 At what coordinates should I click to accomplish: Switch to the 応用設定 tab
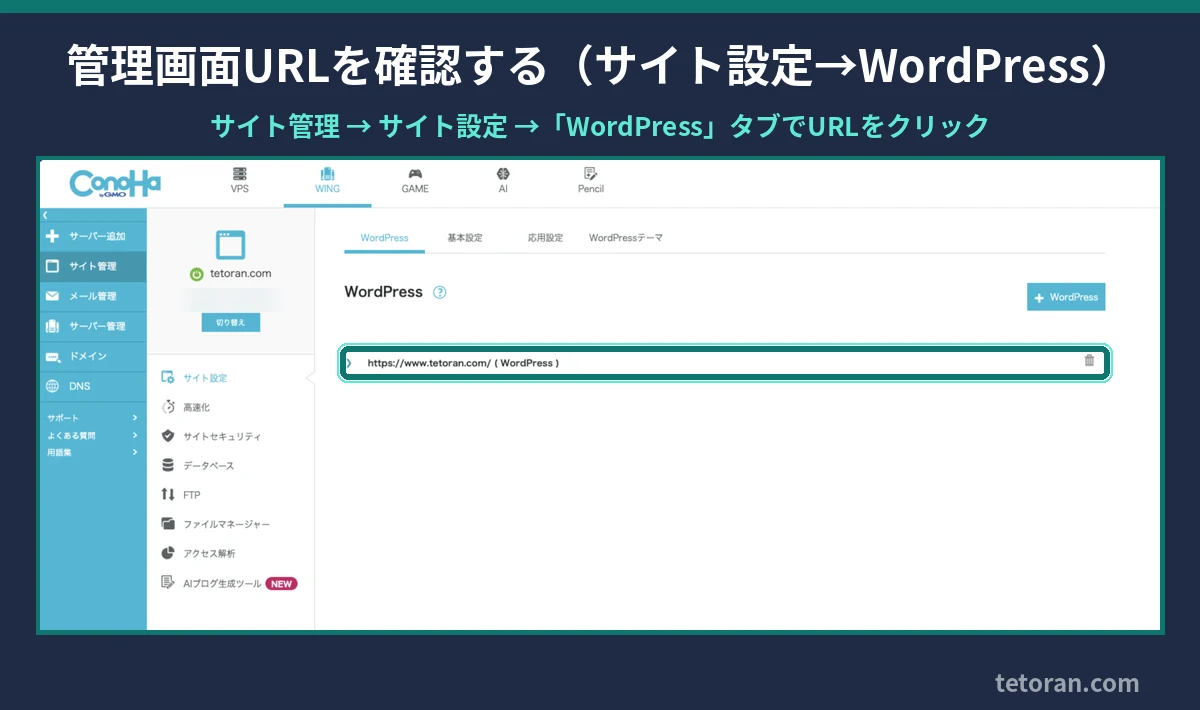click(545, 238)
